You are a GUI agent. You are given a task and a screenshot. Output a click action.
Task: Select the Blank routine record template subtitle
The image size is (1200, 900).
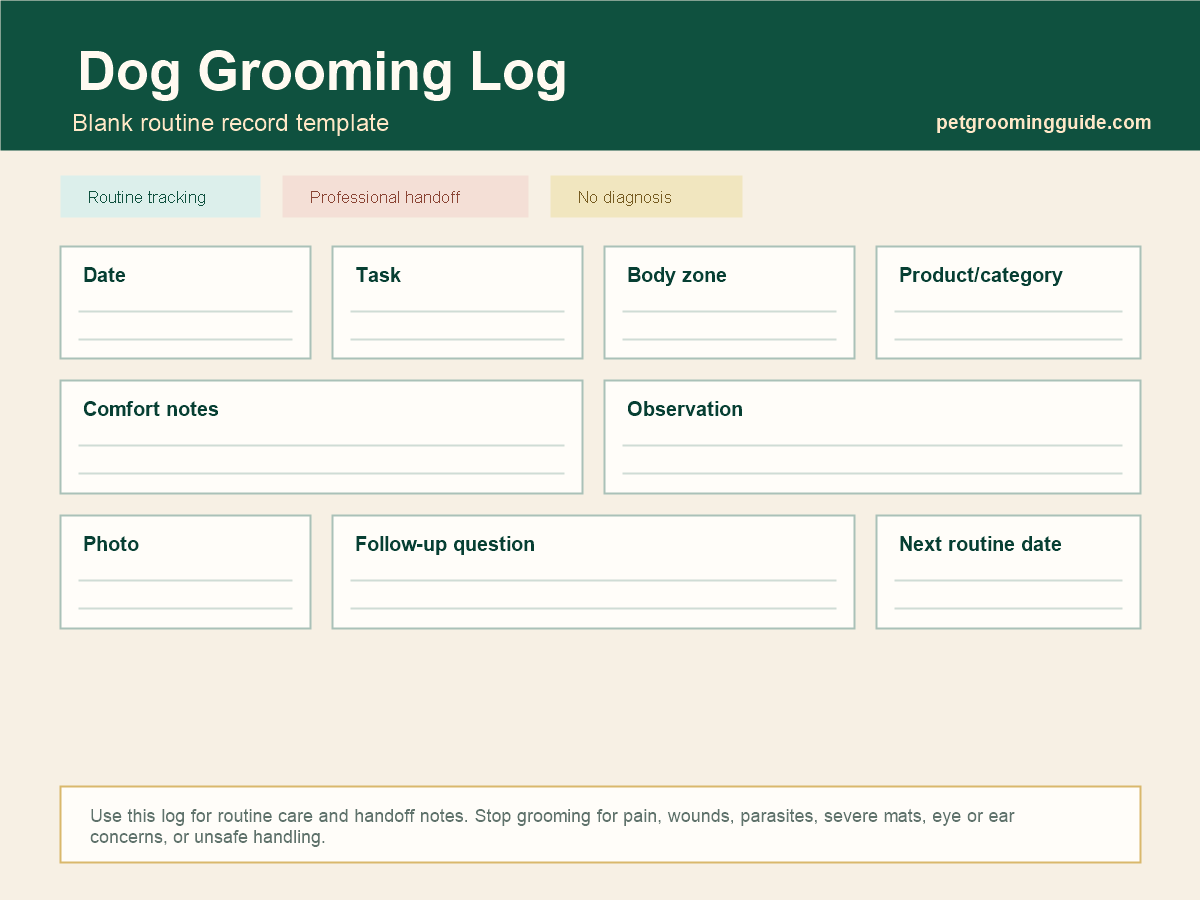click(230, 123)
